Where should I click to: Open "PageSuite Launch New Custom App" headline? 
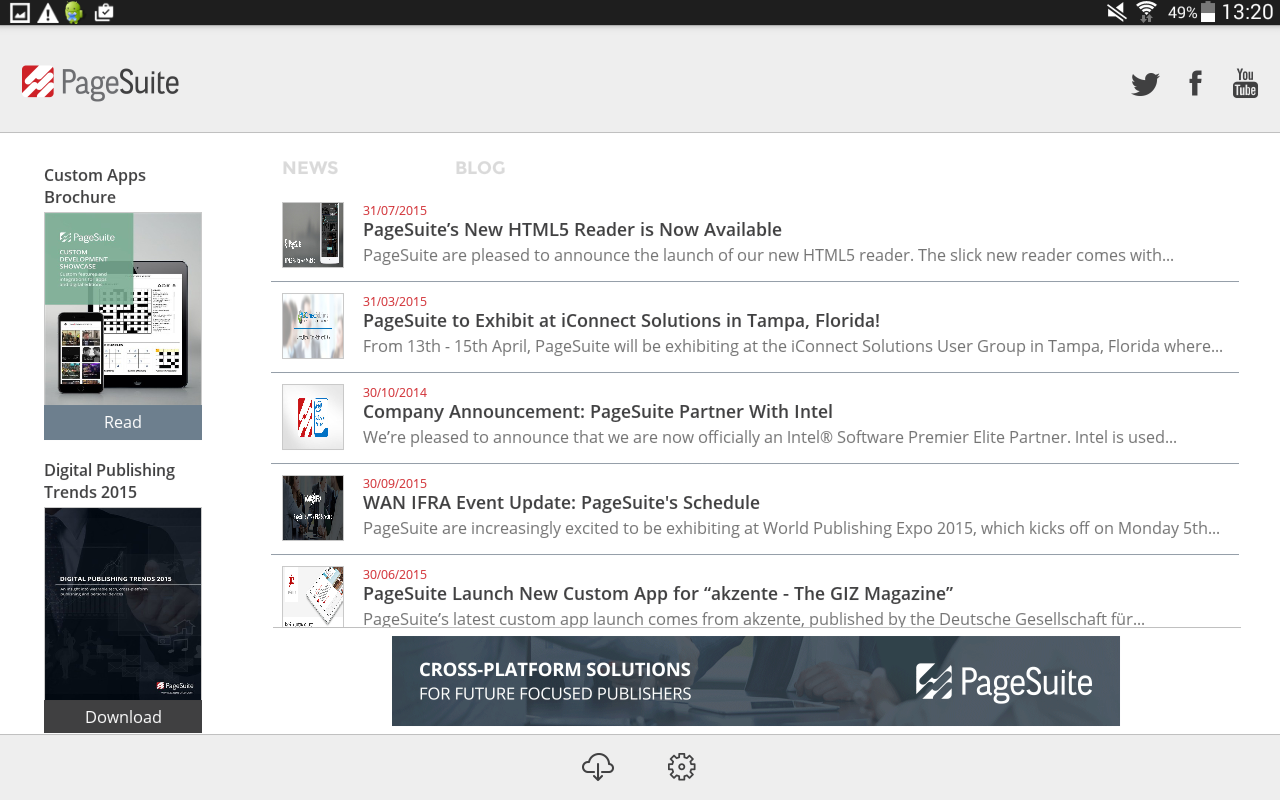(x=658, y=594)
